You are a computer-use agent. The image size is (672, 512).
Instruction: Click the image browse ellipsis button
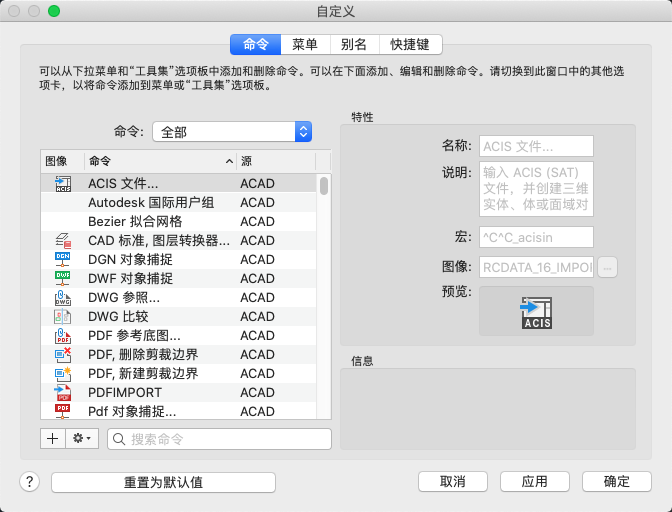(607, 267)
